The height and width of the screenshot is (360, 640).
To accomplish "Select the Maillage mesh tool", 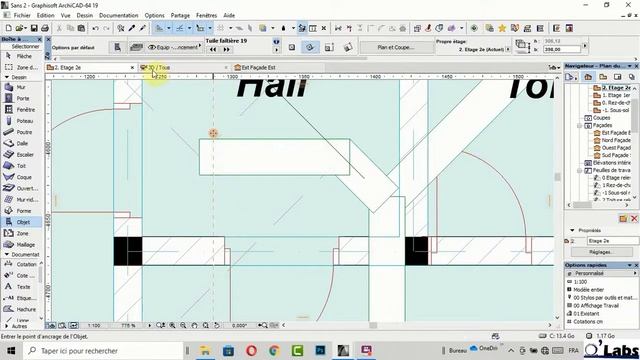I will 21,244.
